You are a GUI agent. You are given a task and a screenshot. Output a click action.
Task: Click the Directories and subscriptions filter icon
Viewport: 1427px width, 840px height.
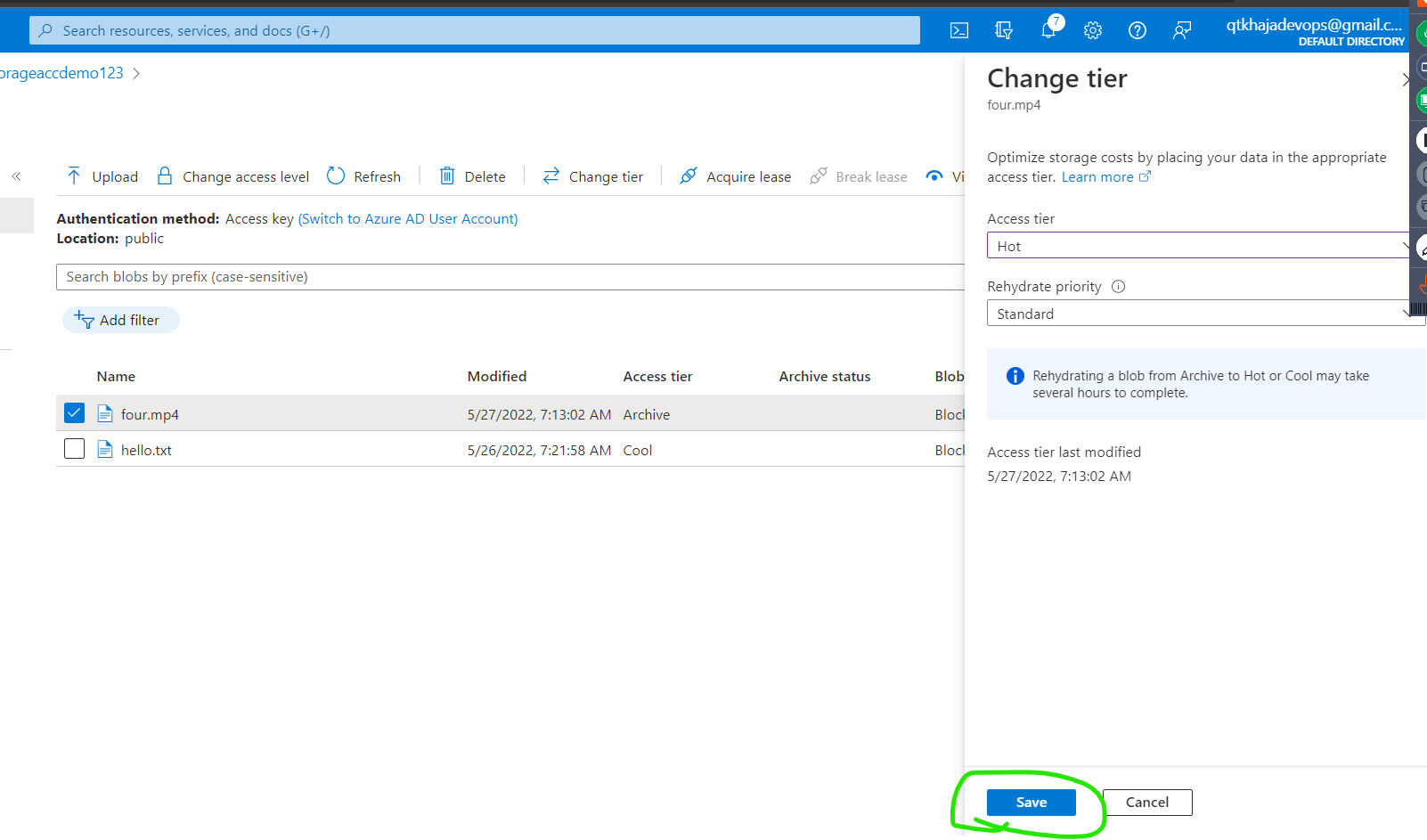pyautogui.click(x=1004, y=29)
